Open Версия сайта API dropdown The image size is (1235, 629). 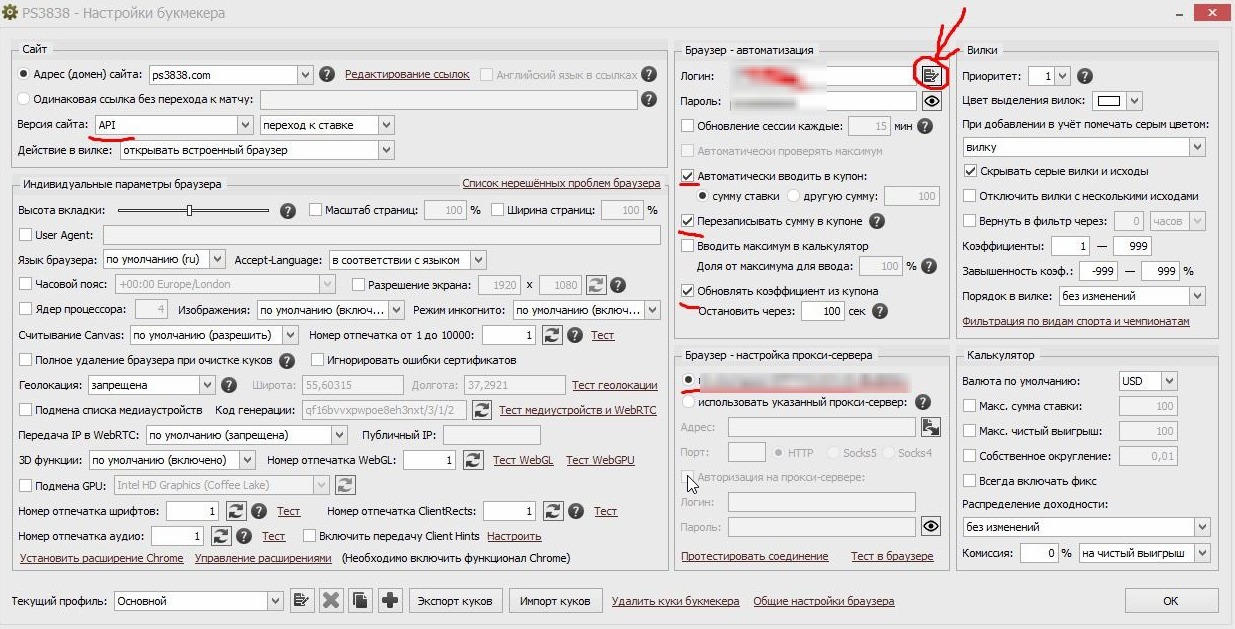pyautogui.click(x=174, y=124)
